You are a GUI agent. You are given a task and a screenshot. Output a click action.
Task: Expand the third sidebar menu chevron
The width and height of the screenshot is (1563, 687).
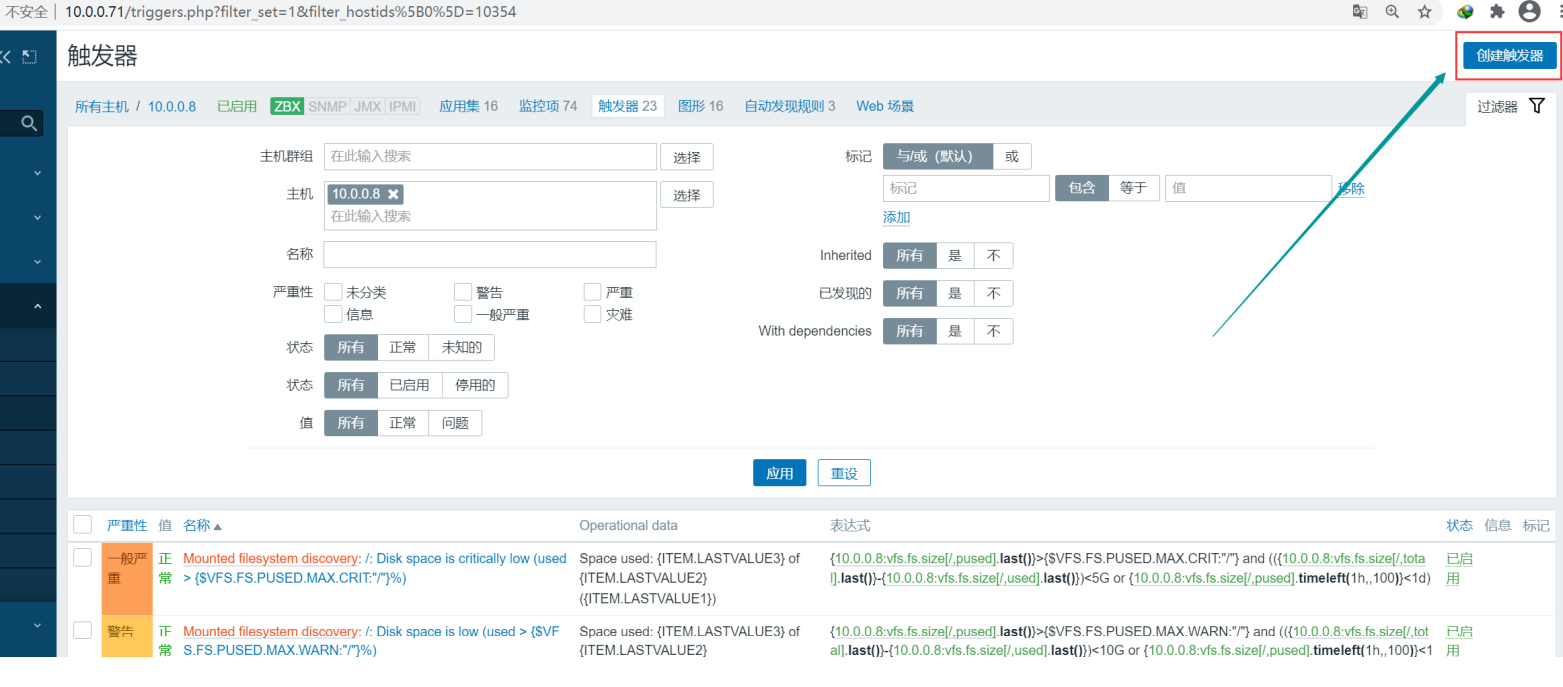pos(37,262)
